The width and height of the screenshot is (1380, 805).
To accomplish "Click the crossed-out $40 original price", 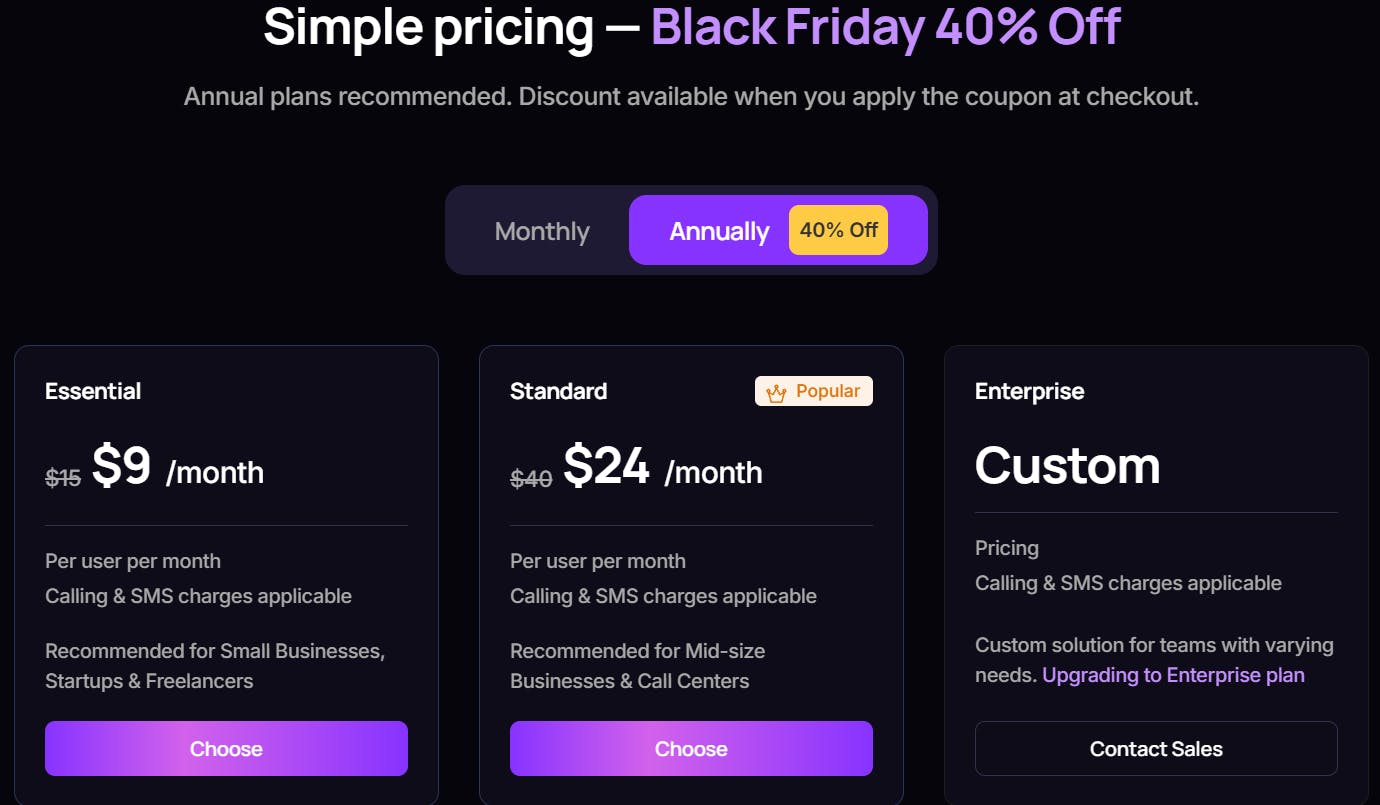I will click(x=530, y=477).
